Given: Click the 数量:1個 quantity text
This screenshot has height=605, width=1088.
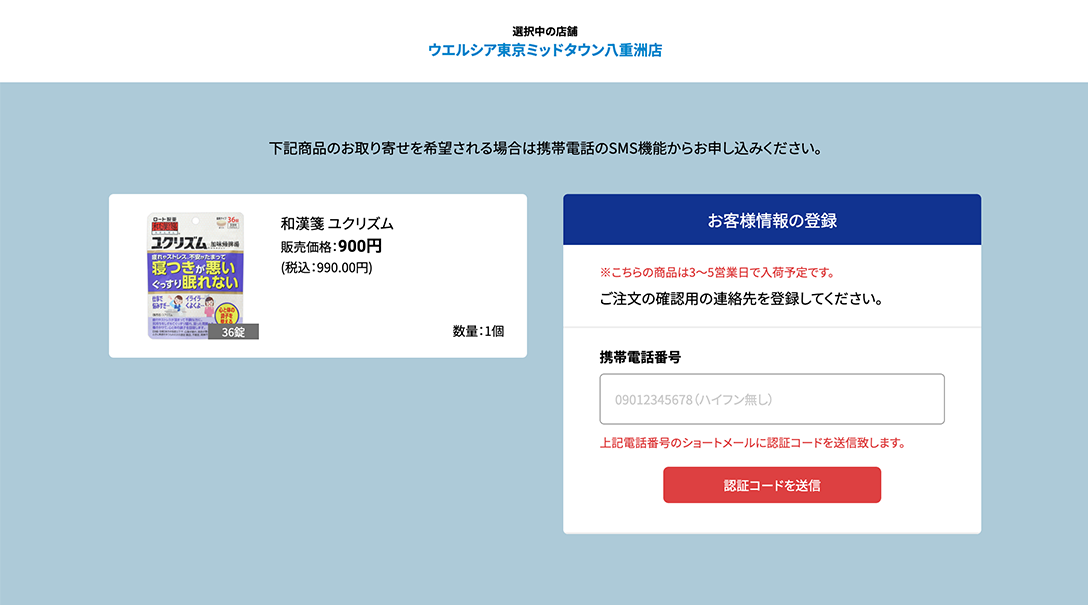Looking at the screenshot, I should point(478,331).
